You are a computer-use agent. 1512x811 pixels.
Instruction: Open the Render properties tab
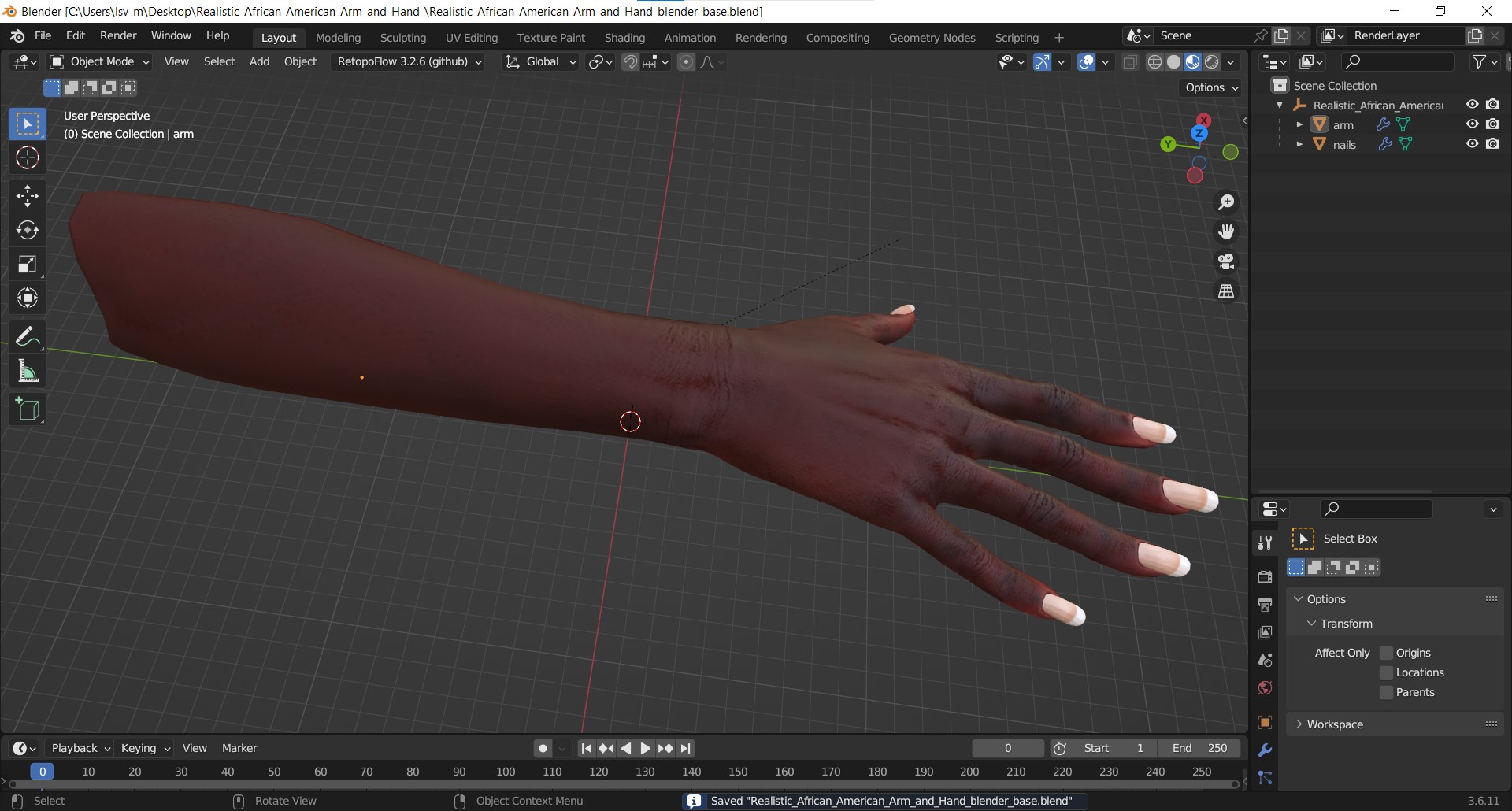1265,577
